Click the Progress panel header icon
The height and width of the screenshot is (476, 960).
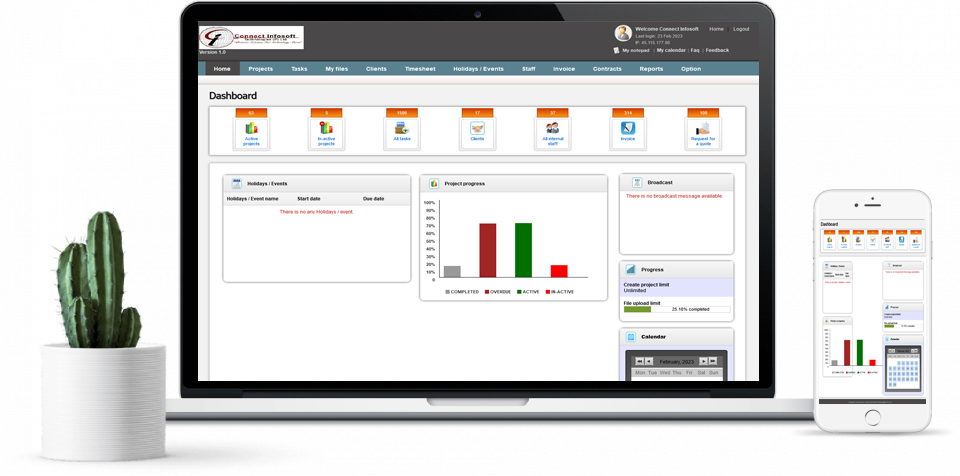tap(631, 269)
